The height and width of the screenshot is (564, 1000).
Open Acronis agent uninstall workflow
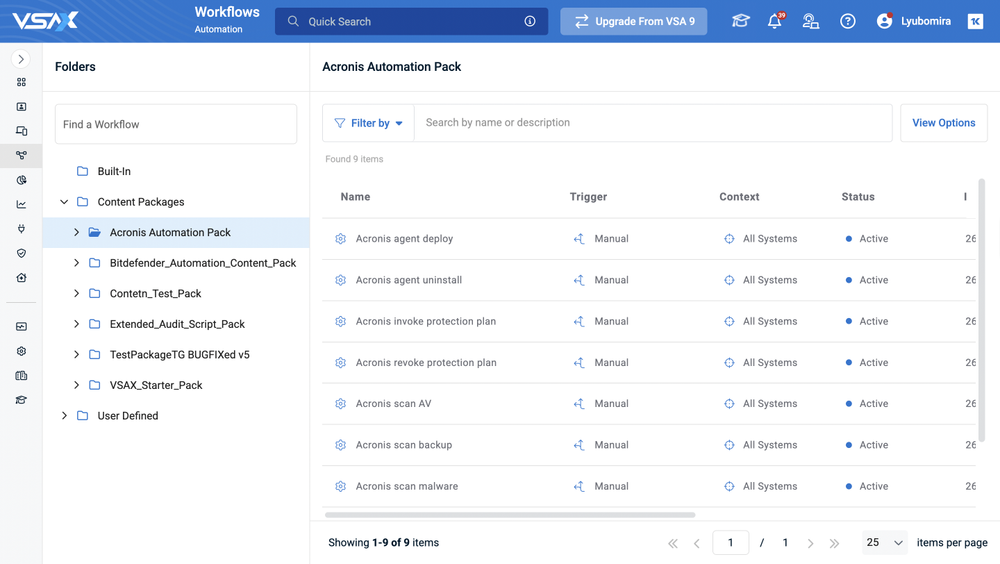(x=409, y=280)
